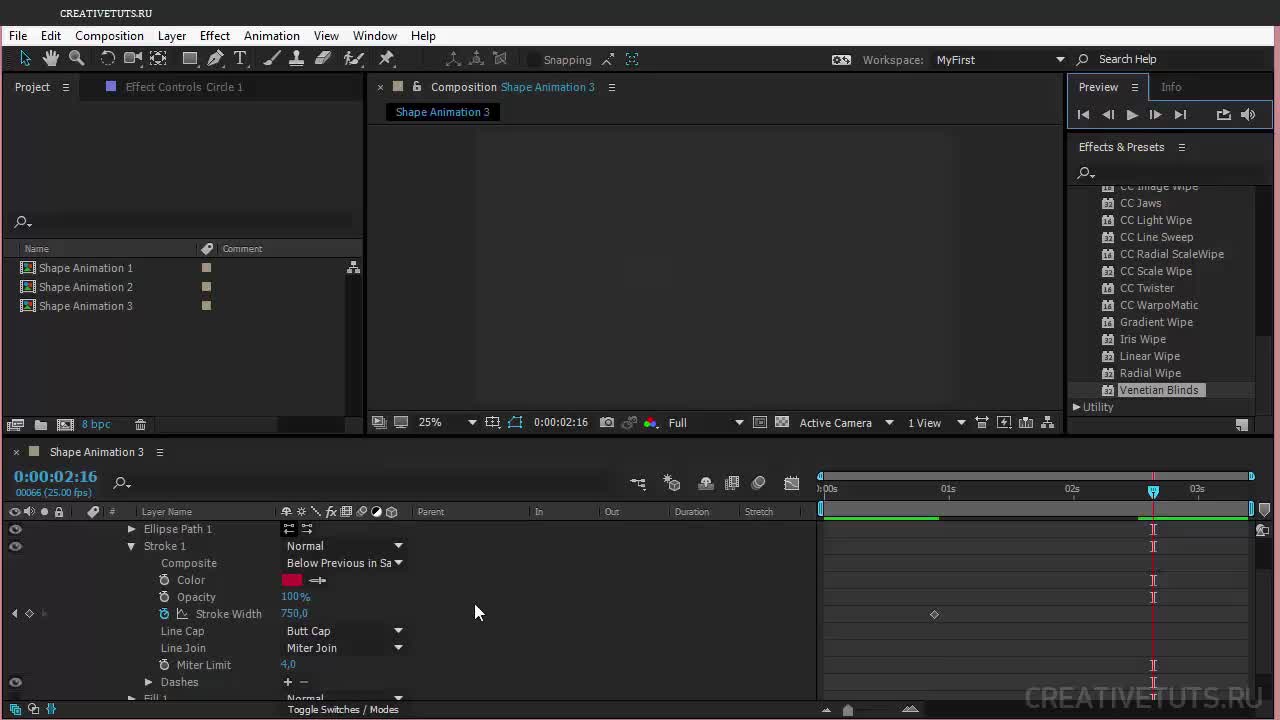Play the preview
The width and height of the screenshot is (1280, 720).
(1132, 115)
